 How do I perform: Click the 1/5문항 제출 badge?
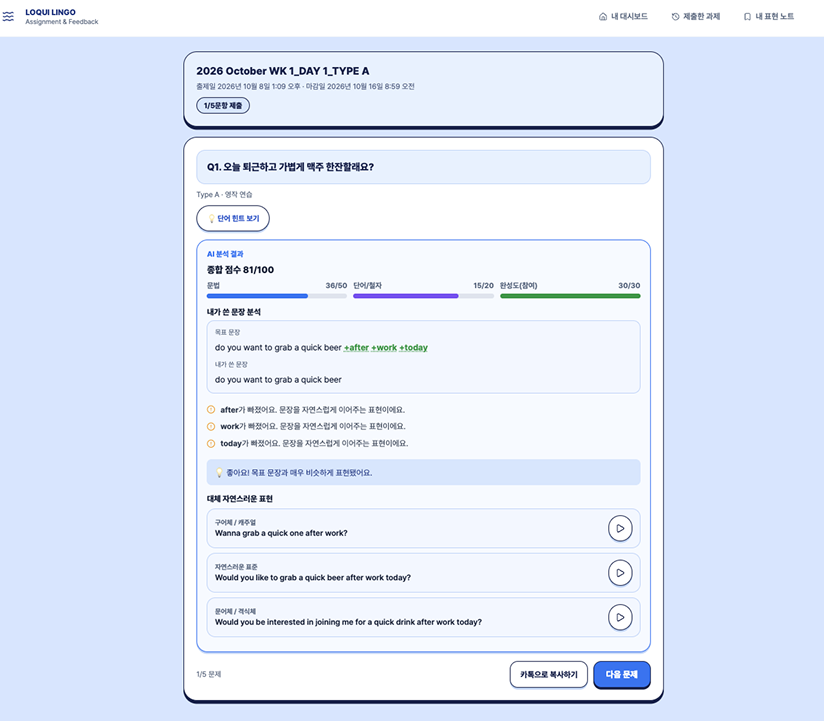click(x=223, y=106)
